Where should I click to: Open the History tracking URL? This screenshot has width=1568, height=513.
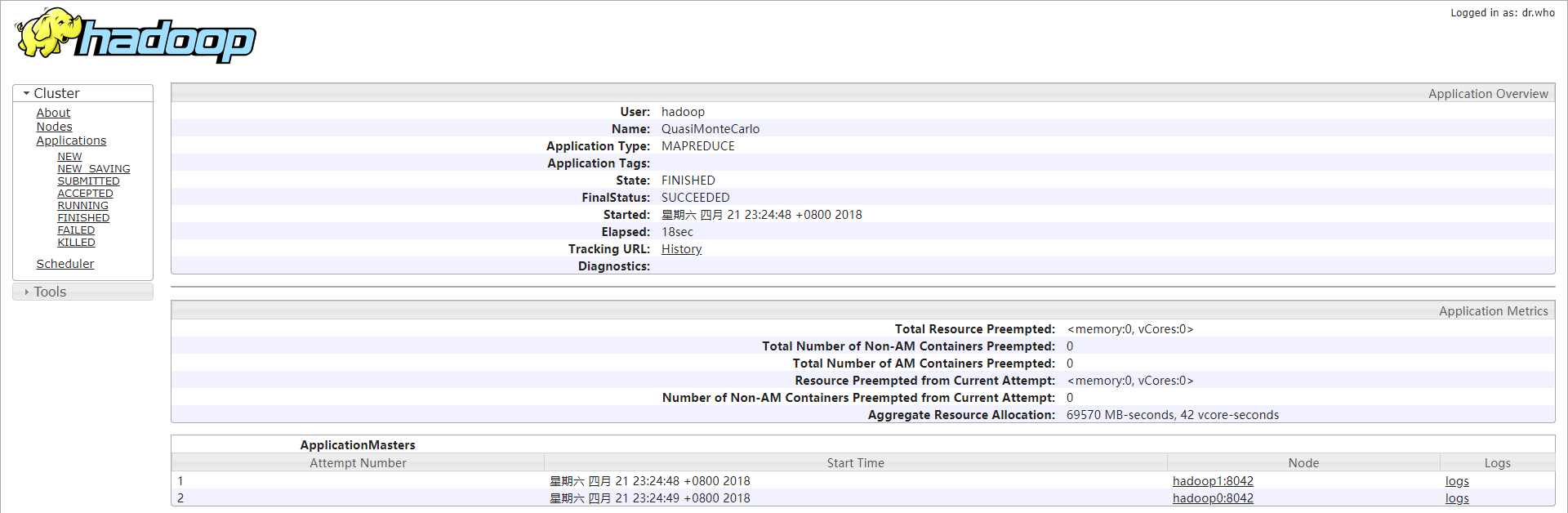coord(681,249)
